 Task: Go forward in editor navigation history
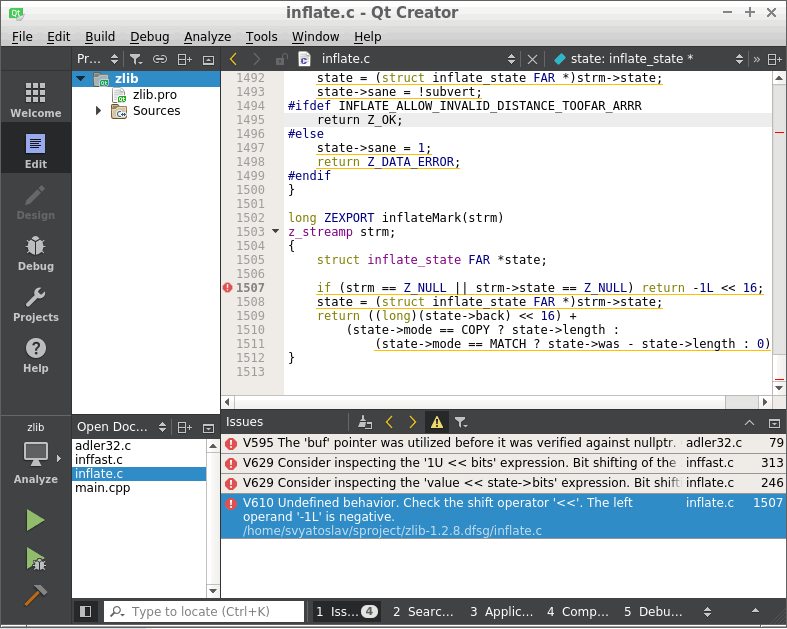coord(256,59)
